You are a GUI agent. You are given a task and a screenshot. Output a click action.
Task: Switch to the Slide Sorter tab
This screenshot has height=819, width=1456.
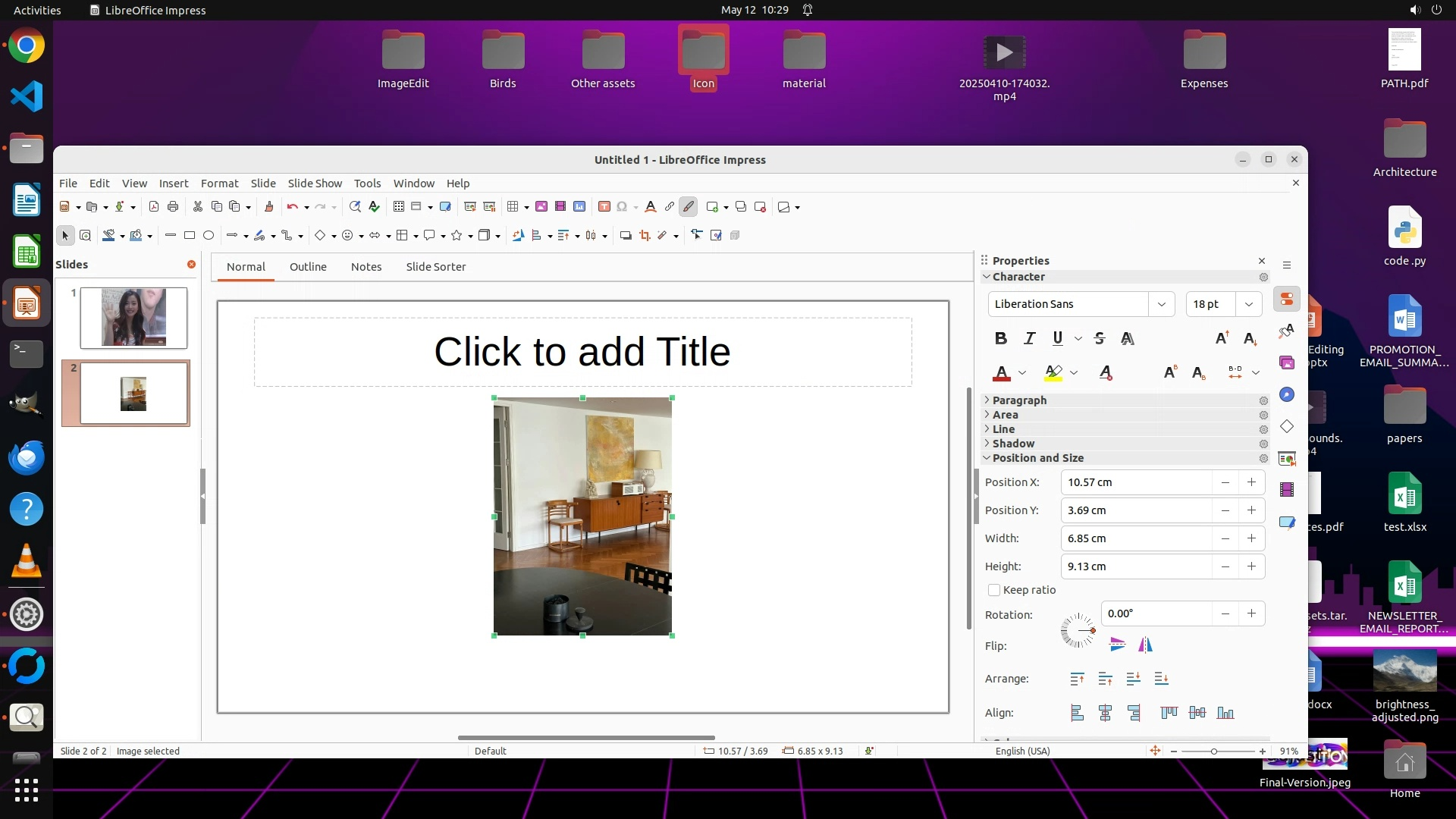435,267
